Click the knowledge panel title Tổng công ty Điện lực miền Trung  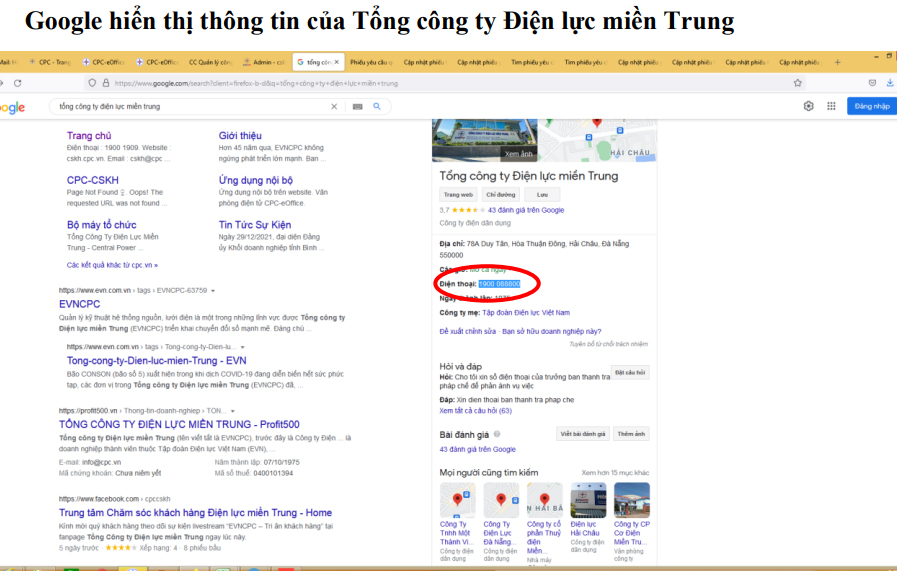click(x=529, y=176)
